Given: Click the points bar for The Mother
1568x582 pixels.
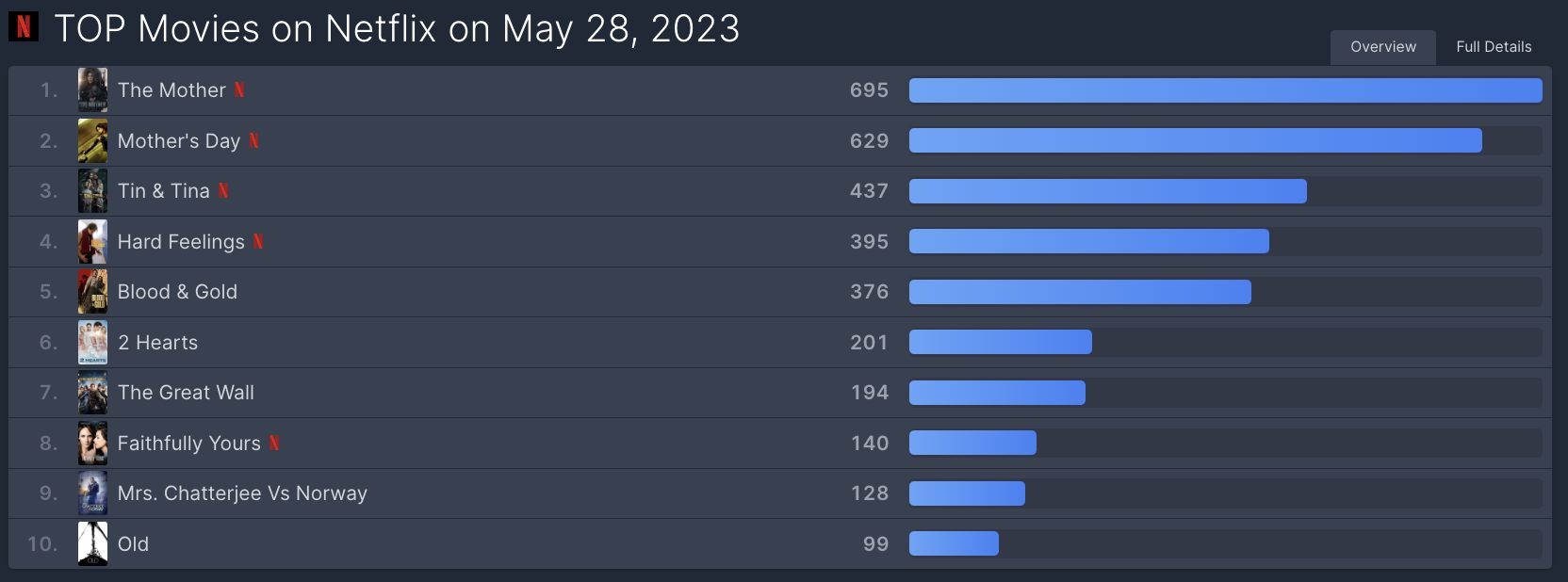Looking at the screenshot, I should tap(1225, 90).
